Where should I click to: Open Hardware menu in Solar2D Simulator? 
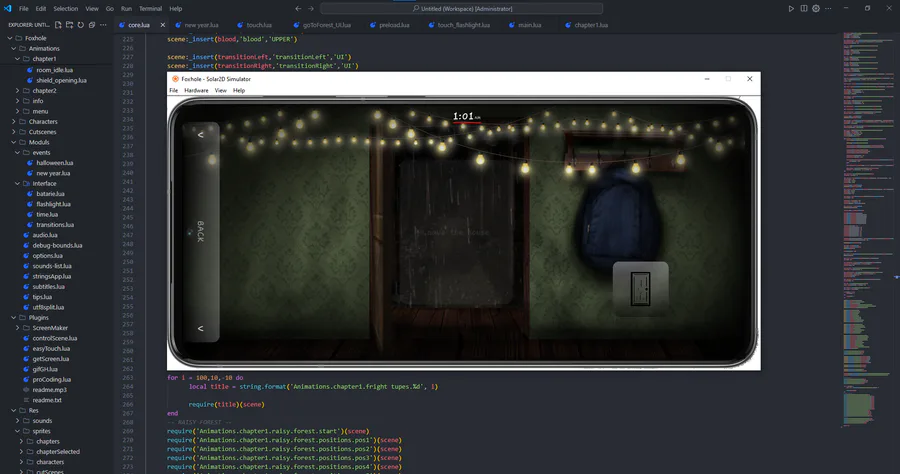pos(196,91)
